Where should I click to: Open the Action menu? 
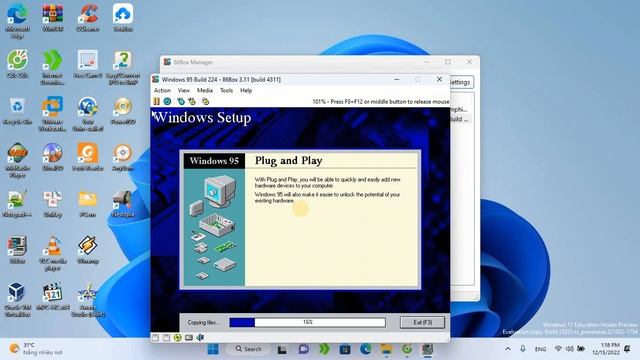(x=162, y=90)
